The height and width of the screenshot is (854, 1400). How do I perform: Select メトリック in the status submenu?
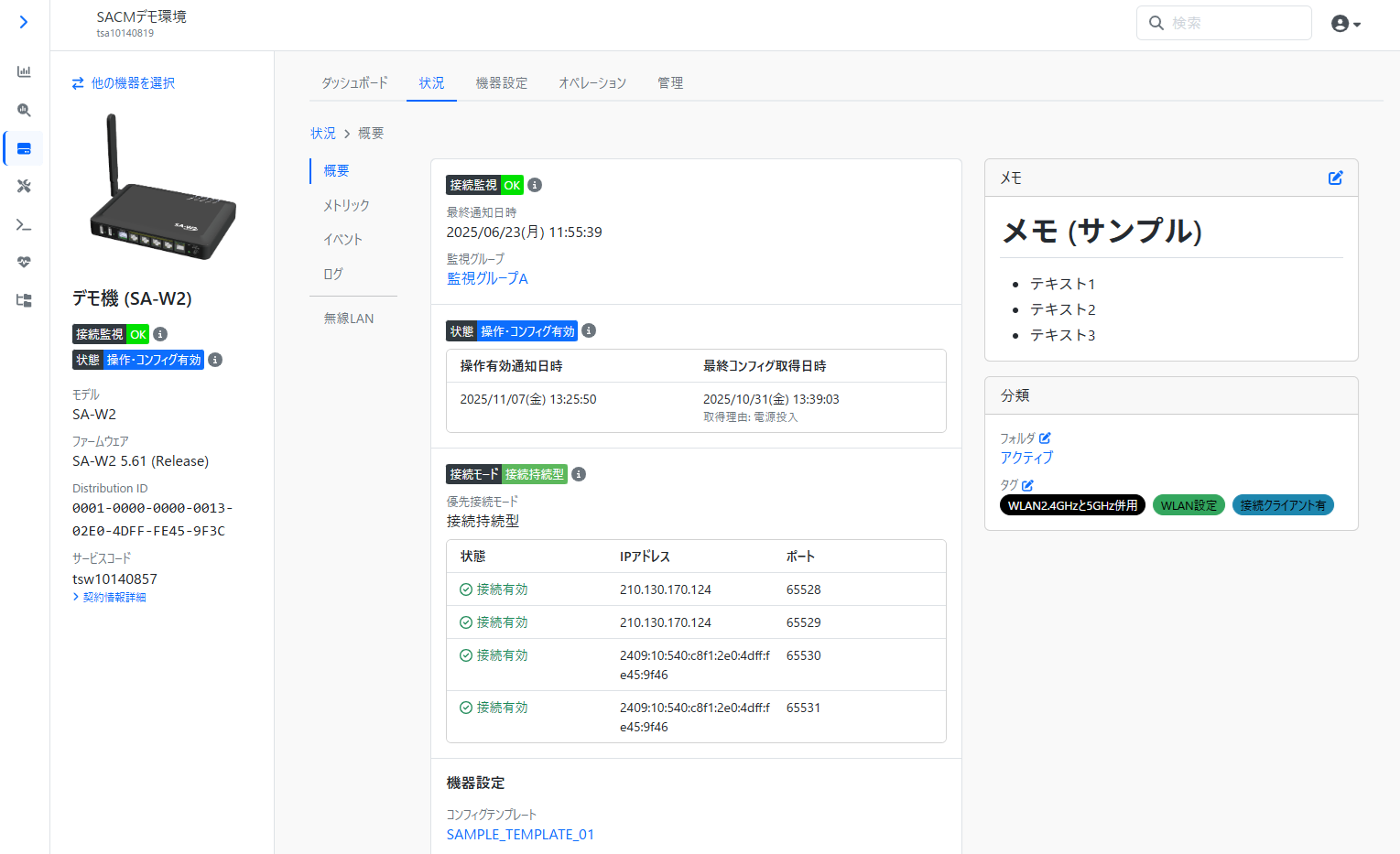click(x=346, y=206)
